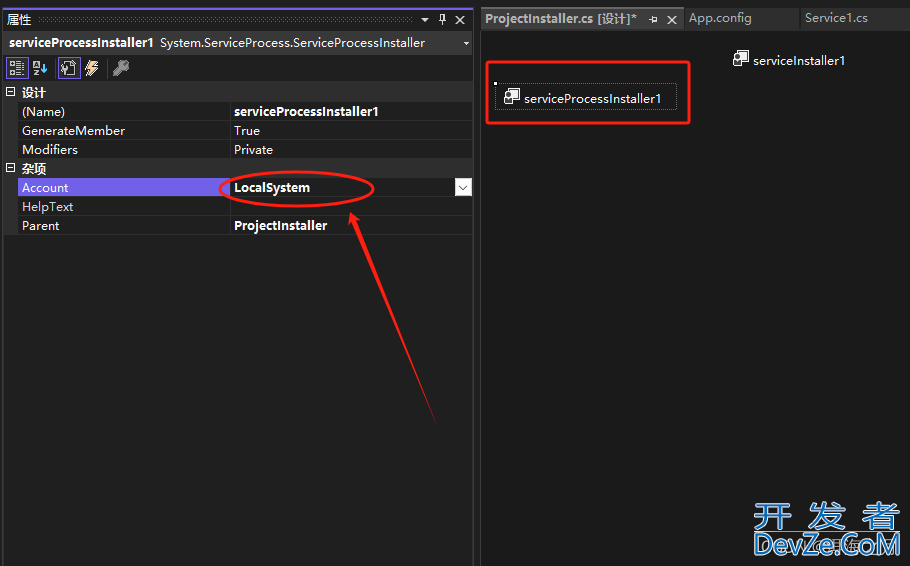The image size is (910, 566).
Task: Open the App.config tab
Action: tap(720, 18)
